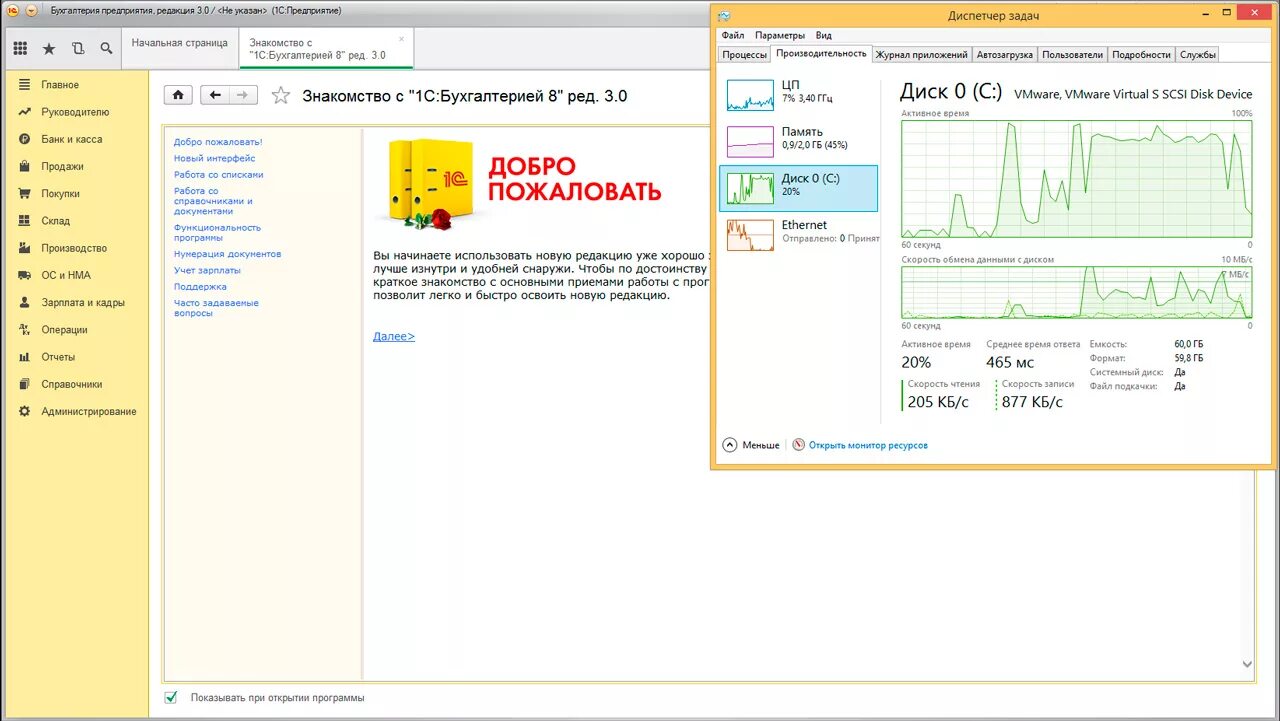Toggle Показывать при открытии программы checkbox
Image resolution: width=1280 pixels, height=721 pixels.
(x=171, y=697)
